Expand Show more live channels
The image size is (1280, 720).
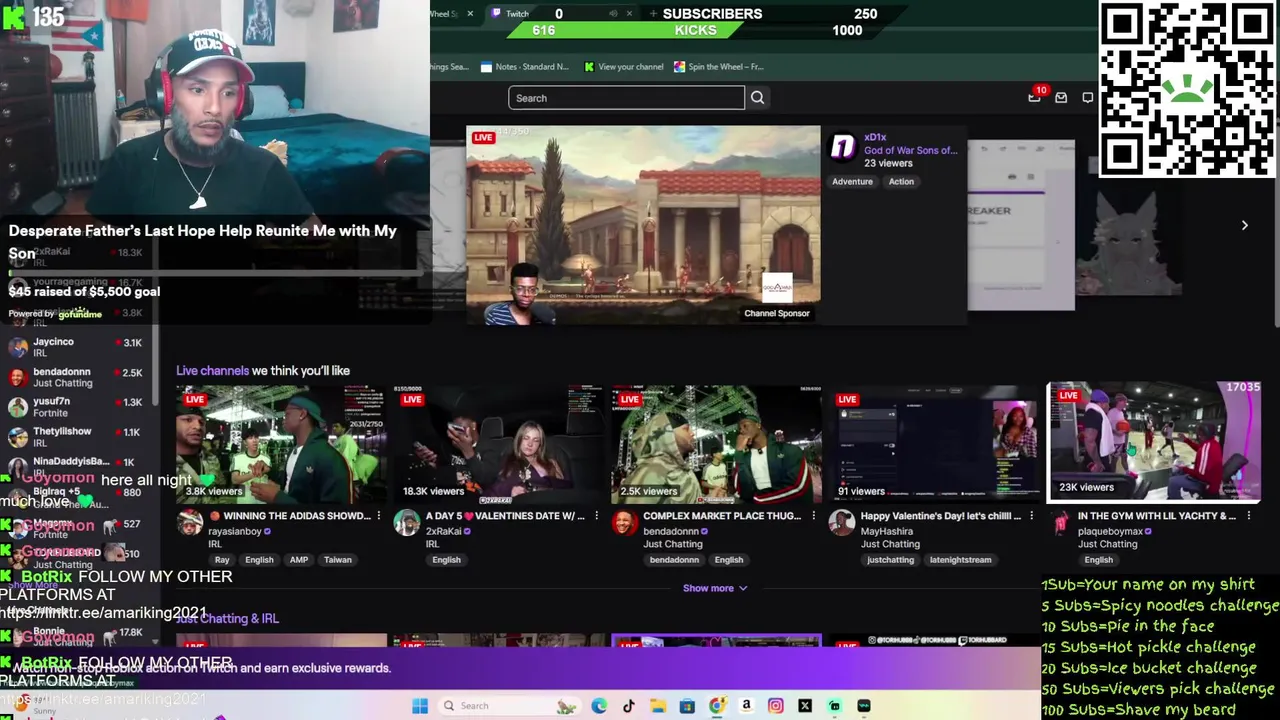click(x=715, y=588)
